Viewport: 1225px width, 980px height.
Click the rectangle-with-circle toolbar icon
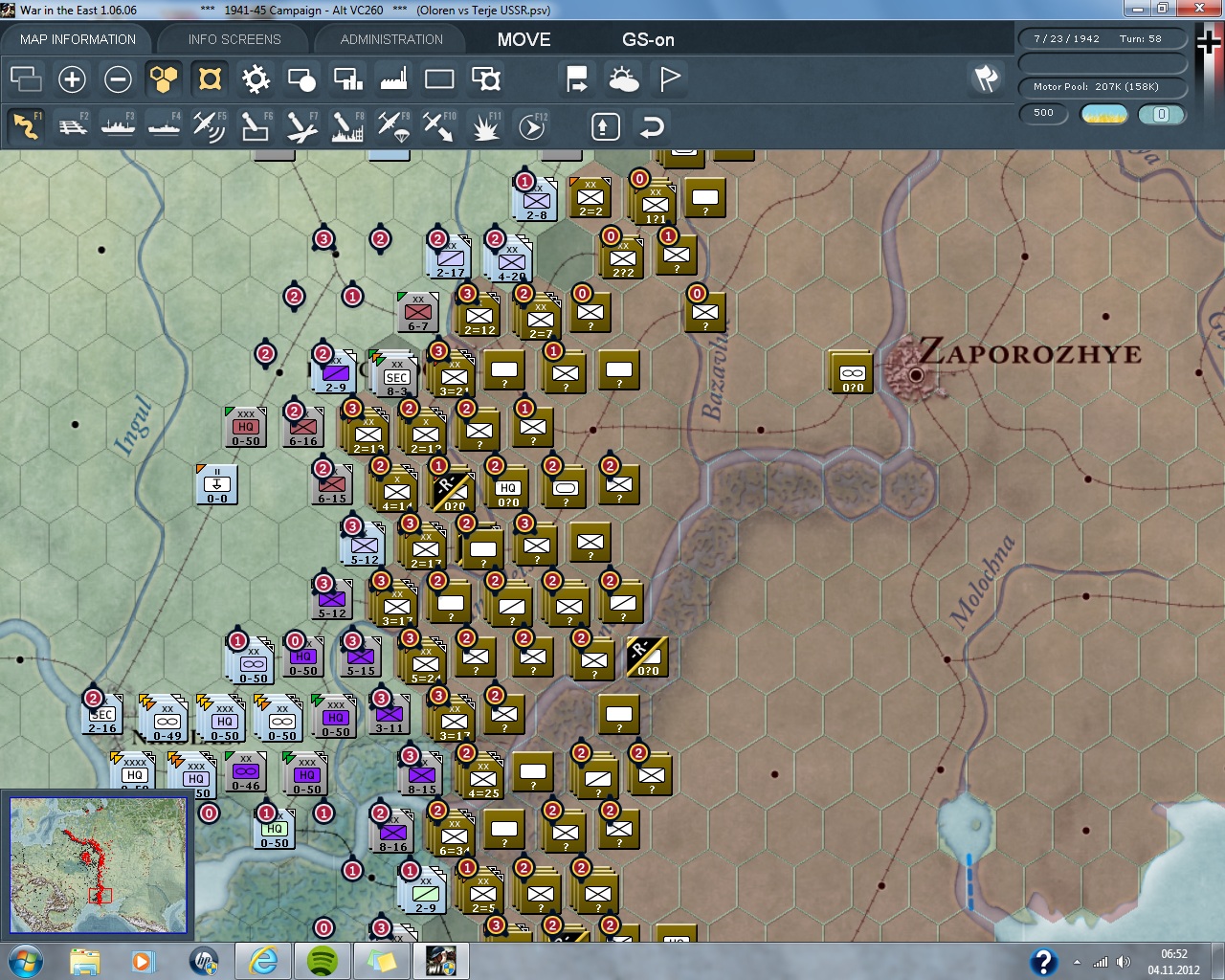pos(301,78)
